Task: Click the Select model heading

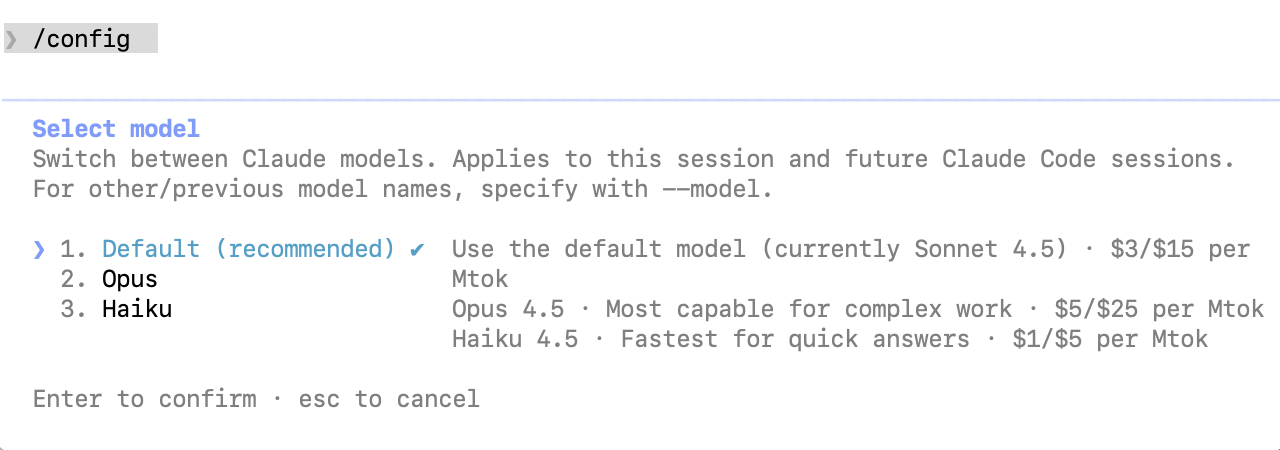Action: click(116, 129)
